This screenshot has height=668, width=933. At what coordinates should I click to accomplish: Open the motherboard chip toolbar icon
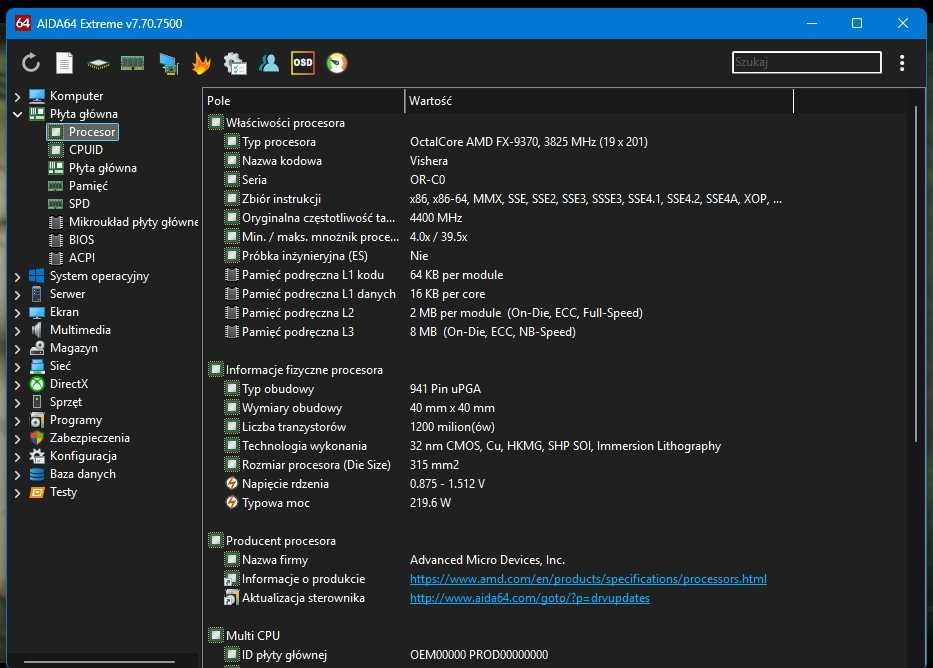click(x=98, y=63)
